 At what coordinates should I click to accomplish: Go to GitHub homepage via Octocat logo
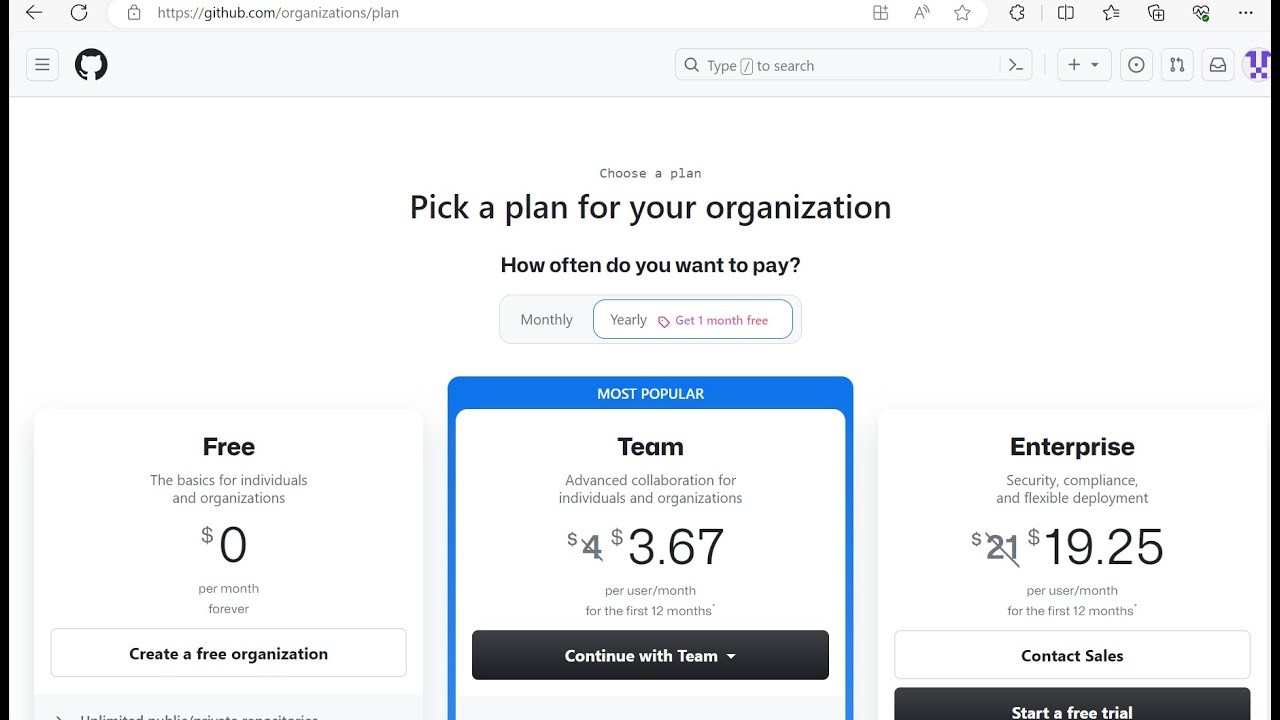[x=91, y=65]
